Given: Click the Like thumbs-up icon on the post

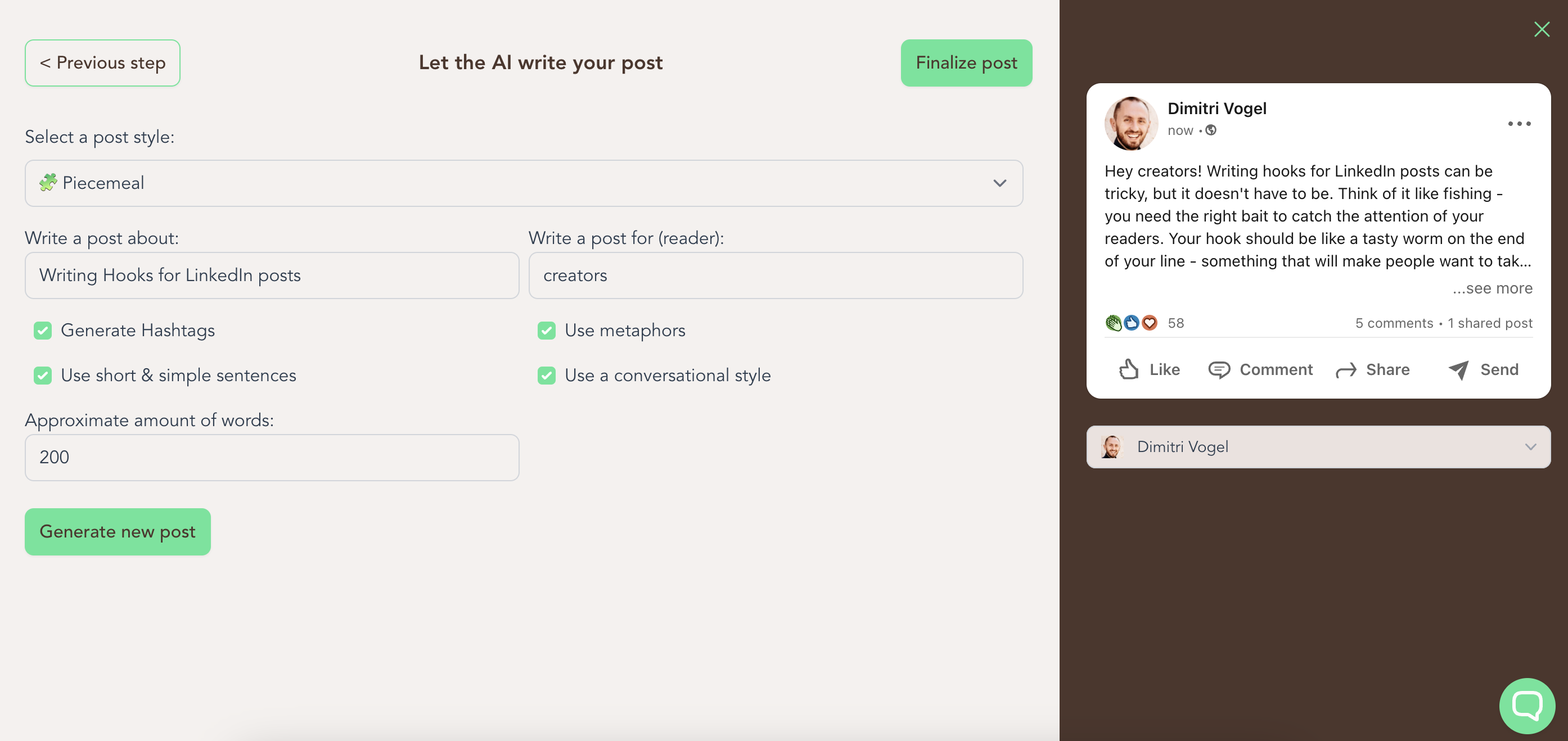Looking at the screenshot, I should 1130,369.
